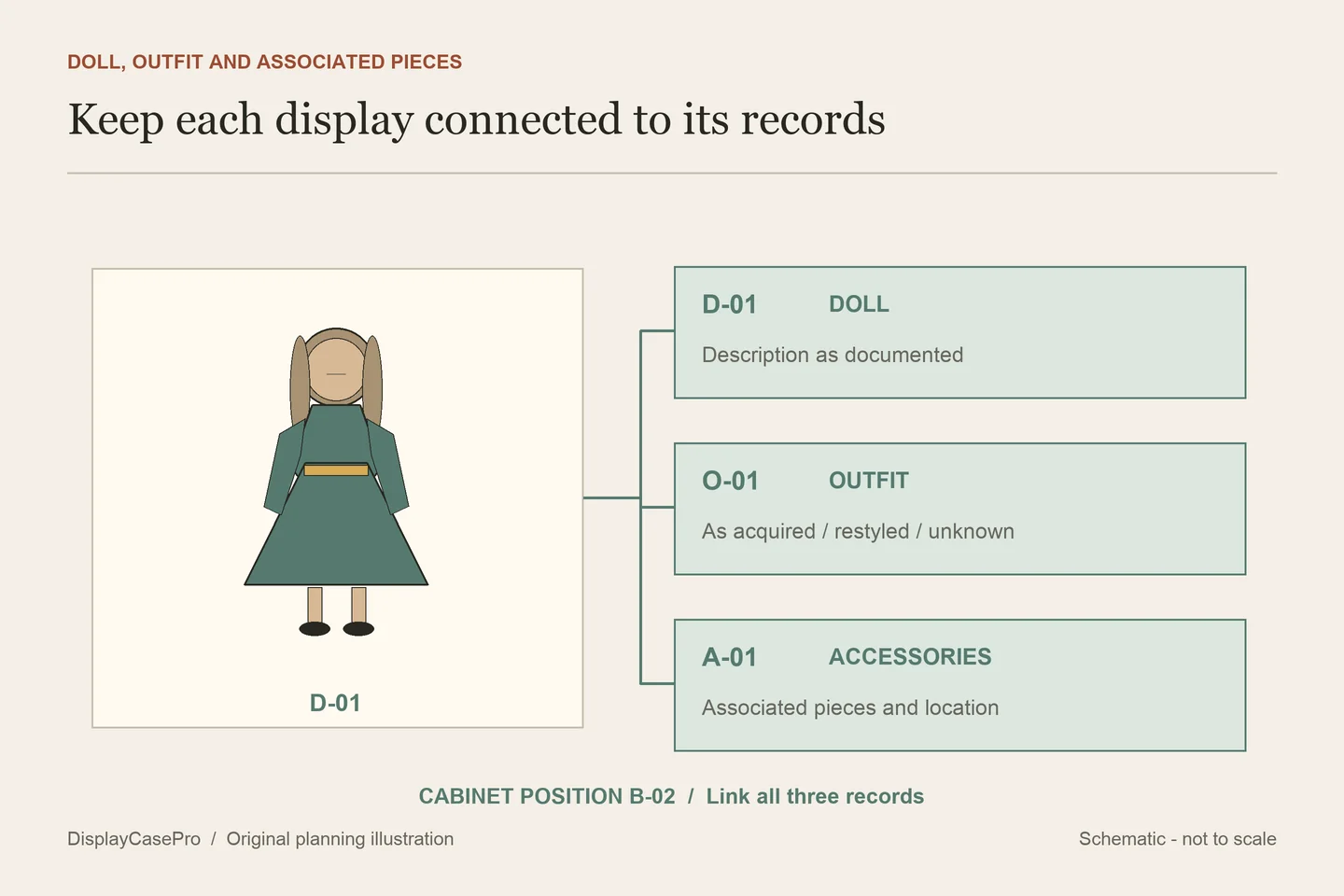Click the D-01 label under the doll
The height and width of the screenshot is (896, 1344).
tap(335, 703)
